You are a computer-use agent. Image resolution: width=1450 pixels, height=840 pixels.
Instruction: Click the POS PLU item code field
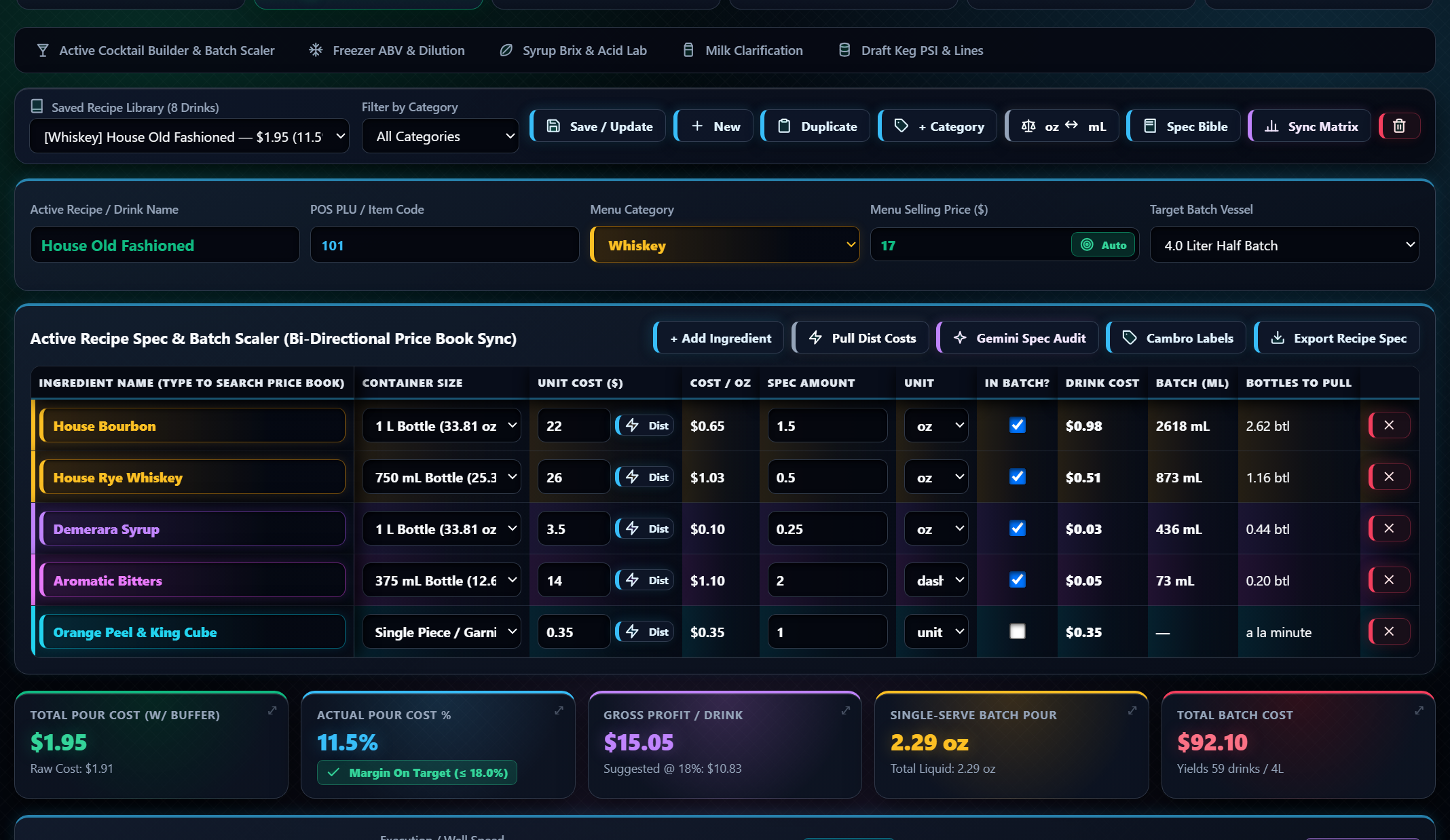(445, 245)
